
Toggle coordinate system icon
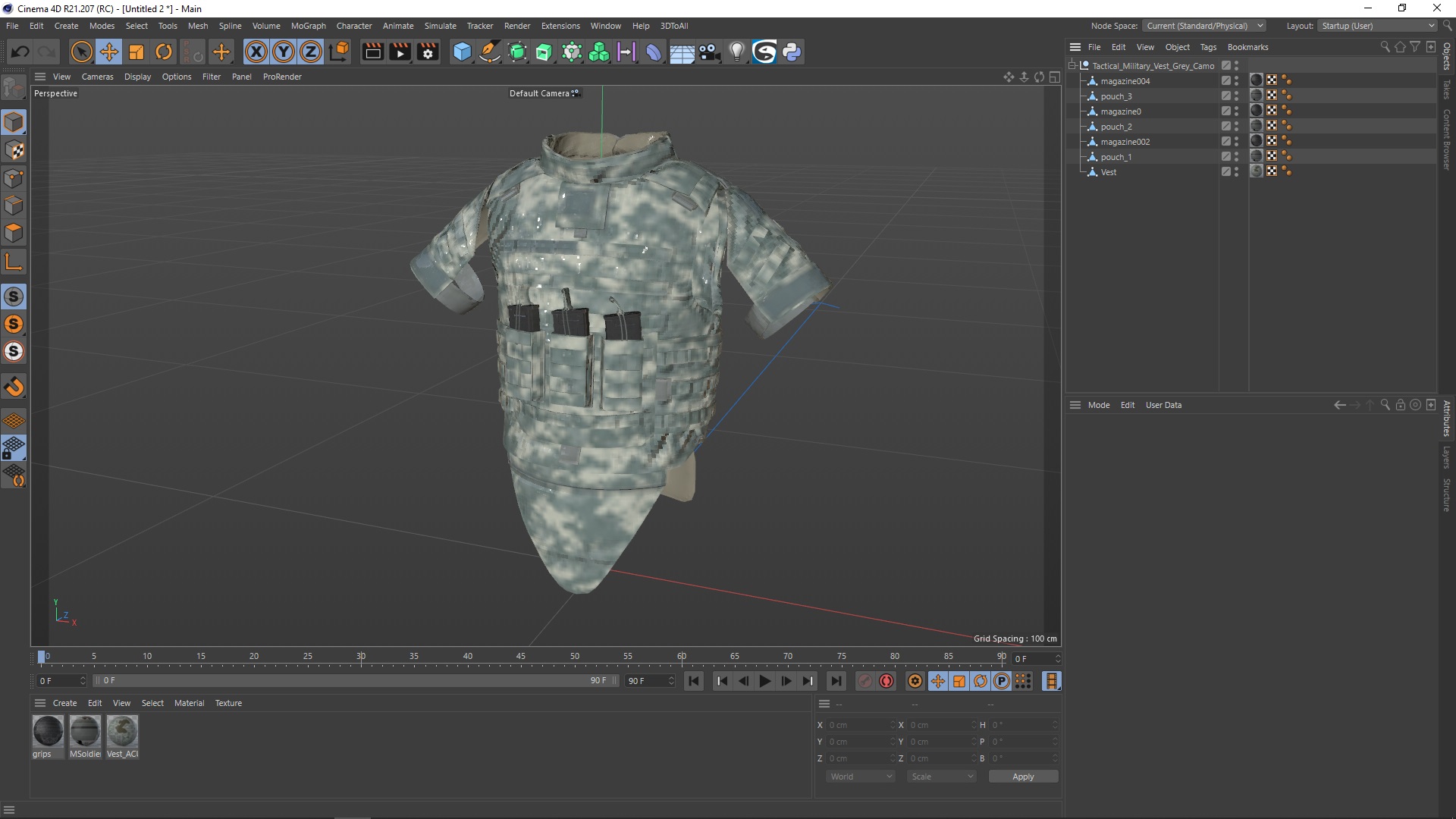(340, 52)
